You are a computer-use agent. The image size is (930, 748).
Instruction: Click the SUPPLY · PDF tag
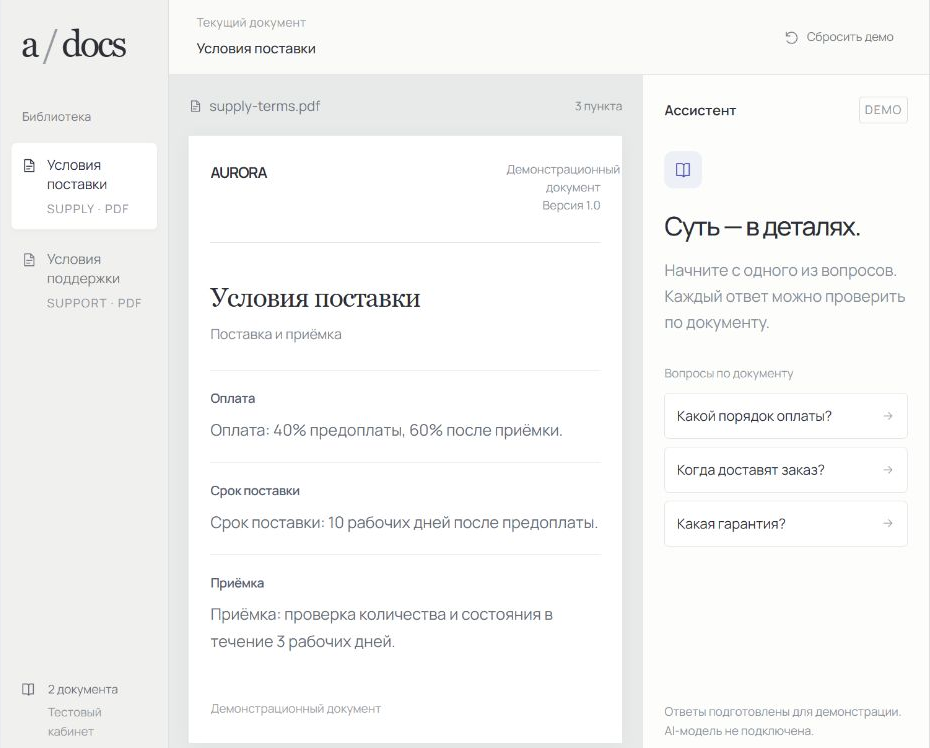point(88,209)
